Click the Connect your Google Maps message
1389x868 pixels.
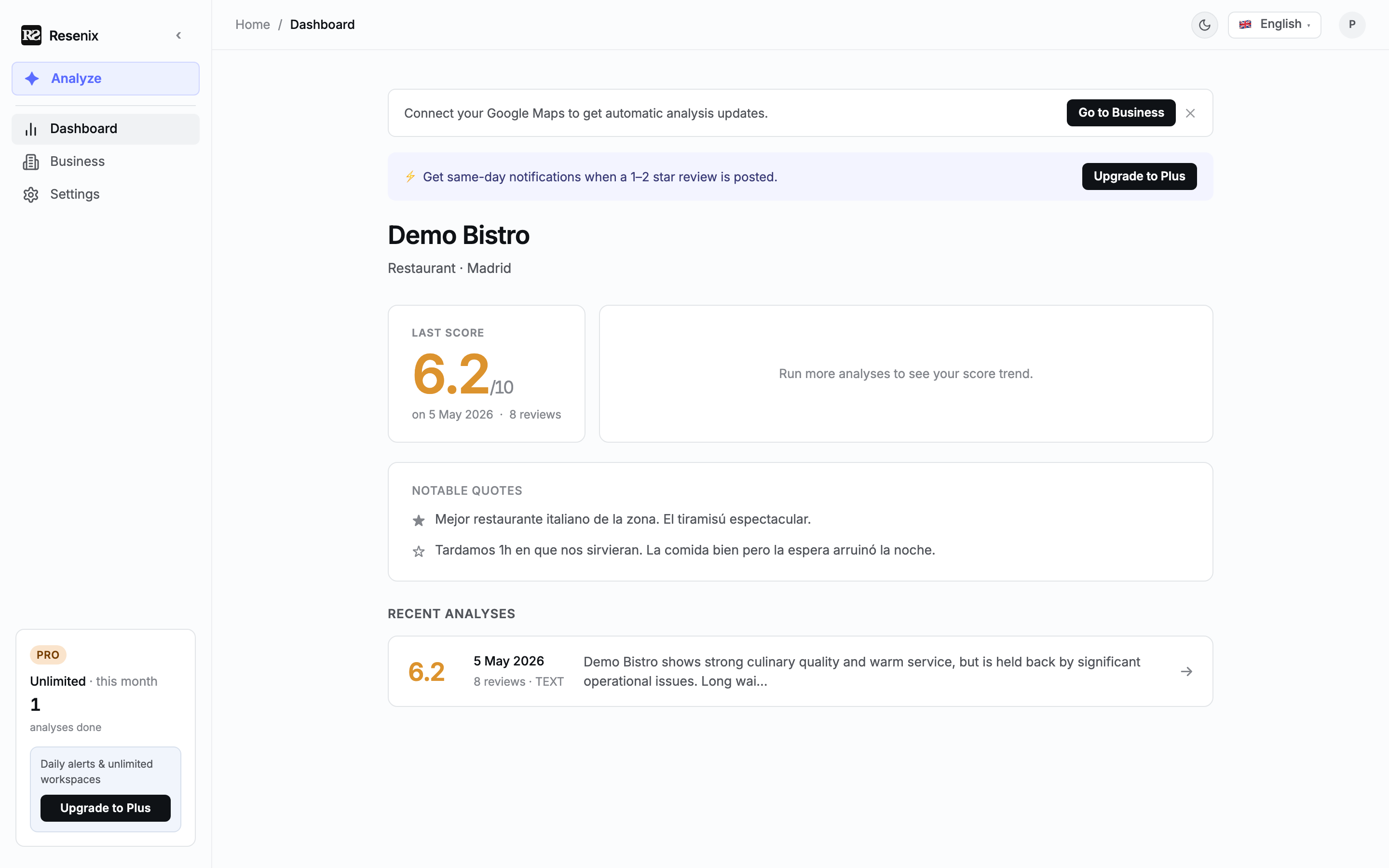coord(586,113)
